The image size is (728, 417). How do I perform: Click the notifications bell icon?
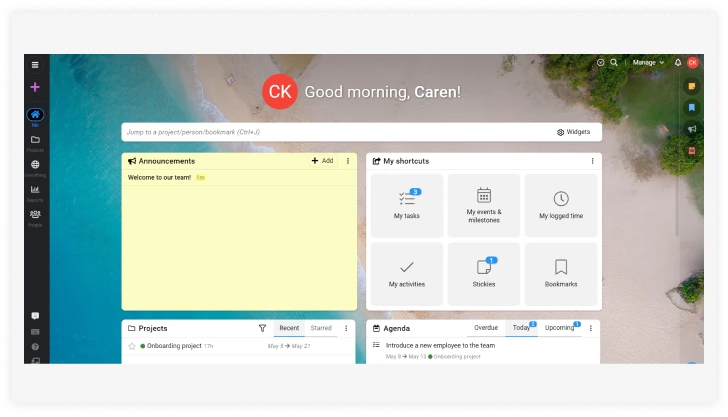point(677,63)
